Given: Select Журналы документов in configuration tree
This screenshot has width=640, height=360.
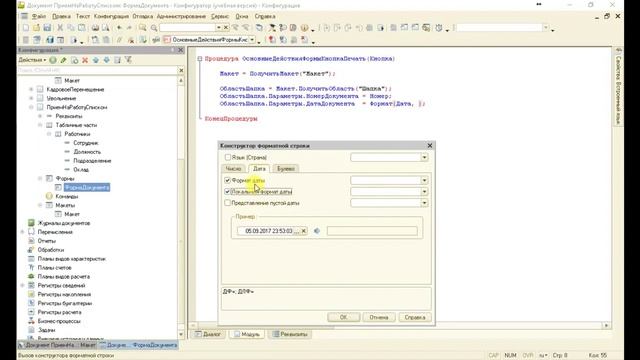Looking at the screenshot, I should click(x=64, y=223).
